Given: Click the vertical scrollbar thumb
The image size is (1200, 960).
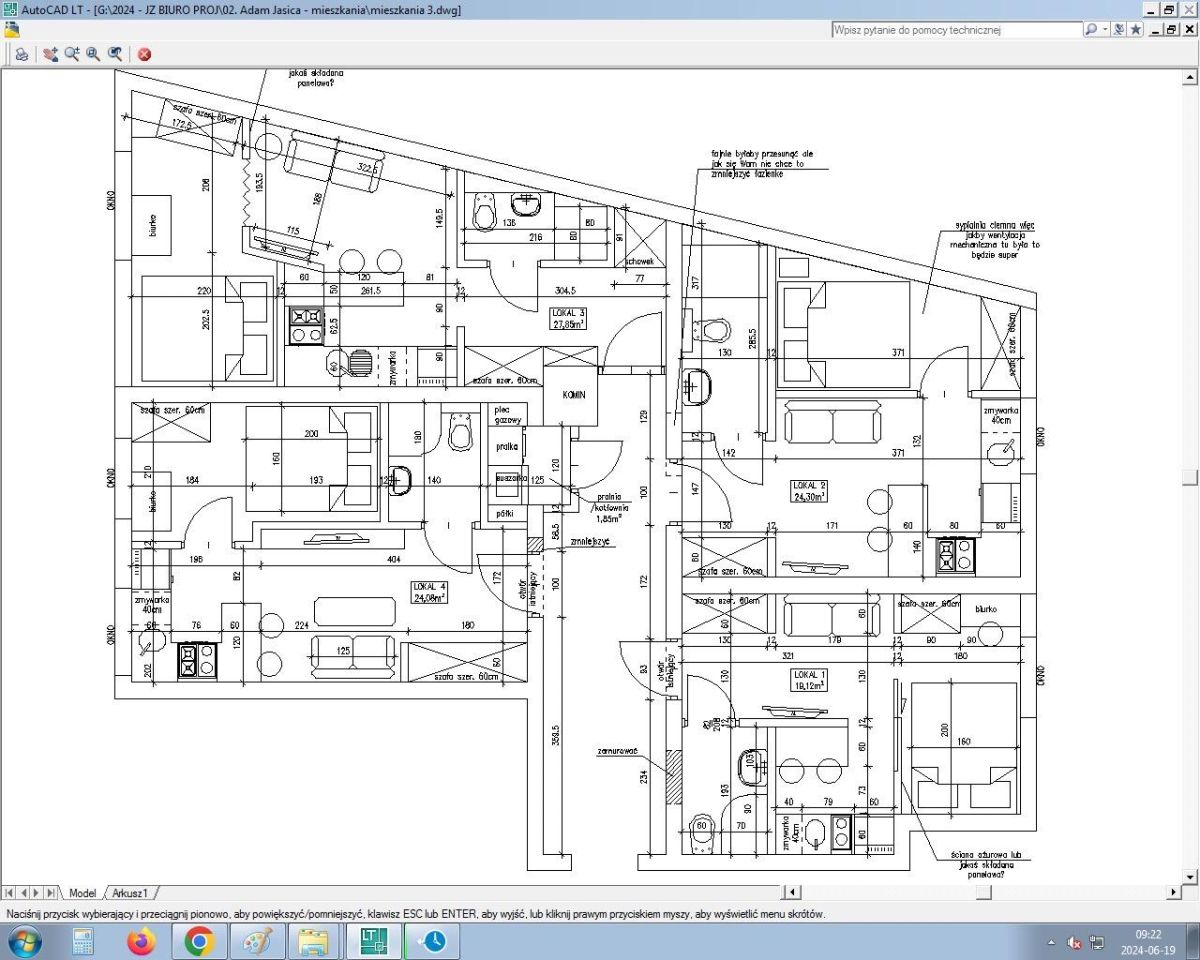Looking at the screenshot, I should (1191, 477).
